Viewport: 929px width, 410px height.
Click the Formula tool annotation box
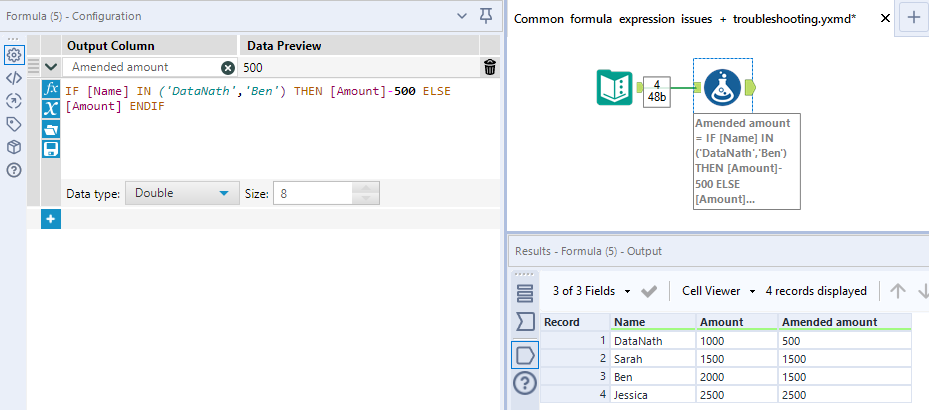coord(747,161)
